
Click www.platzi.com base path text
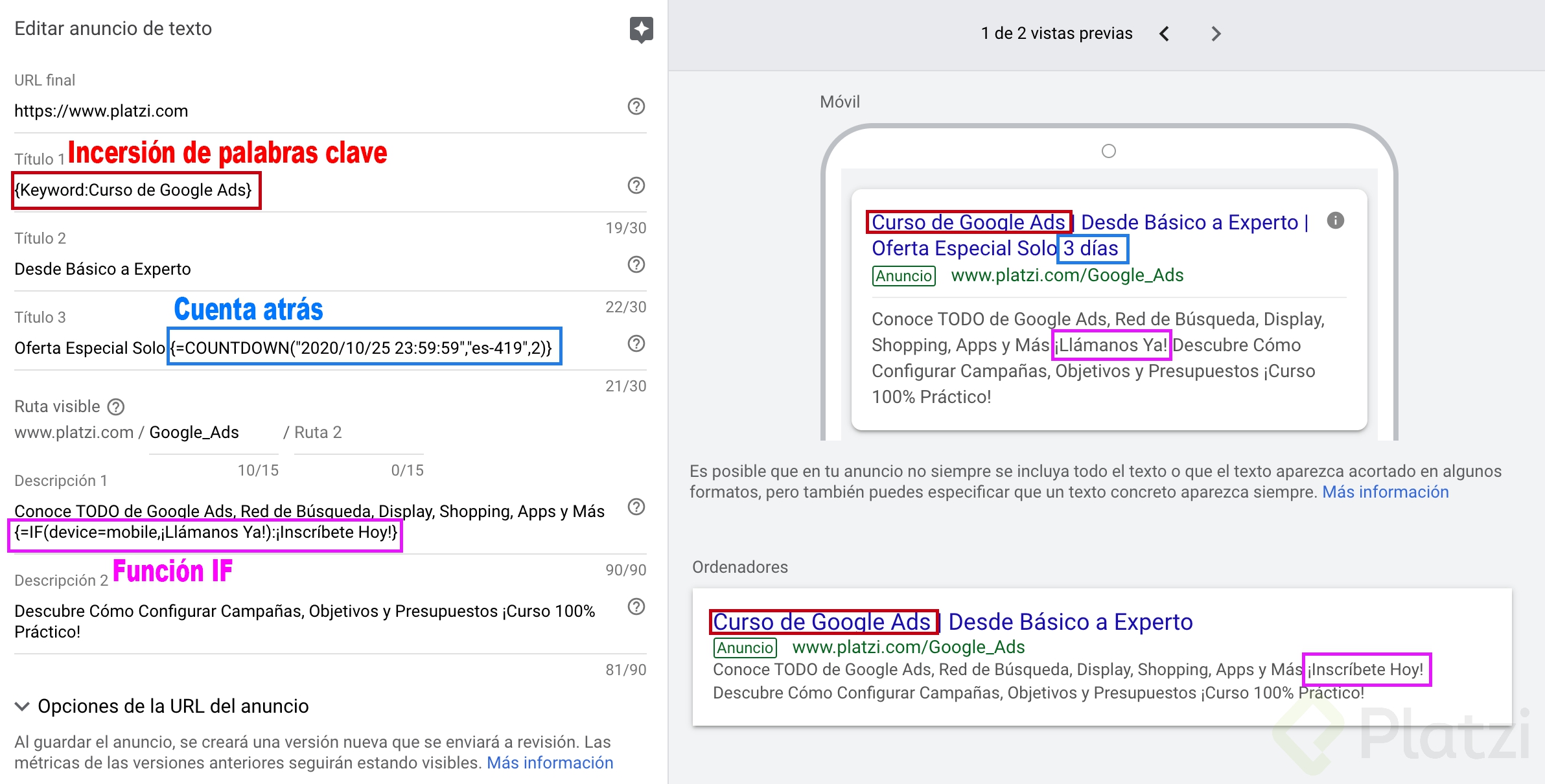tap(74, 433)
